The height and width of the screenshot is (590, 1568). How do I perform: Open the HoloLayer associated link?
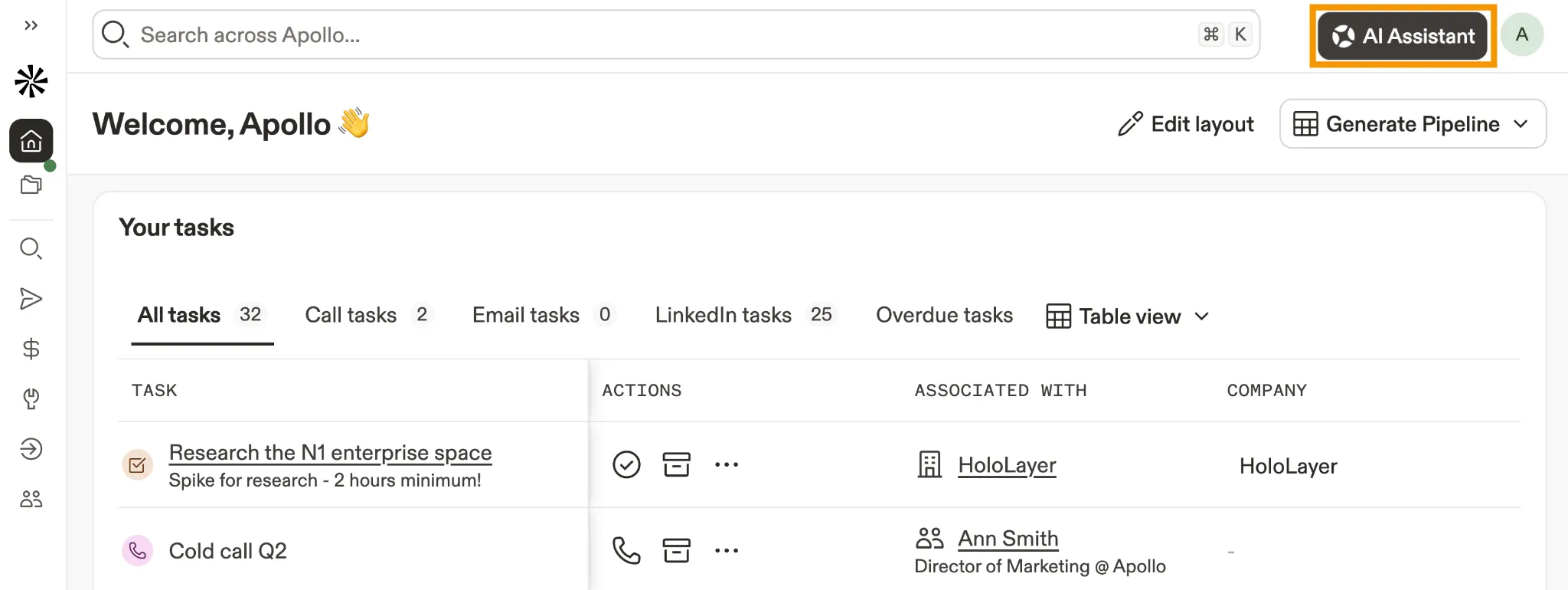(x=1007, y=465)
